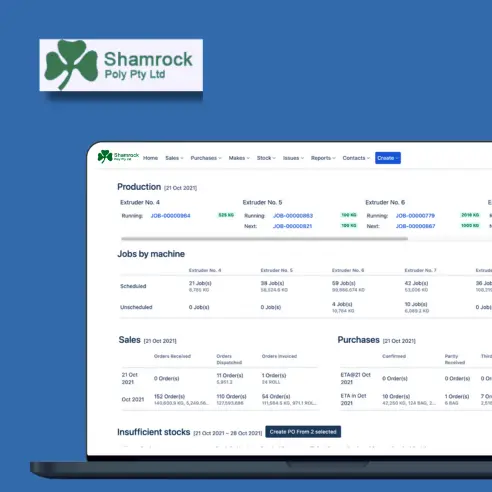This screenshot has height=492, width=492.
Task: Open the Home menu item
Action: coord(150,158)
